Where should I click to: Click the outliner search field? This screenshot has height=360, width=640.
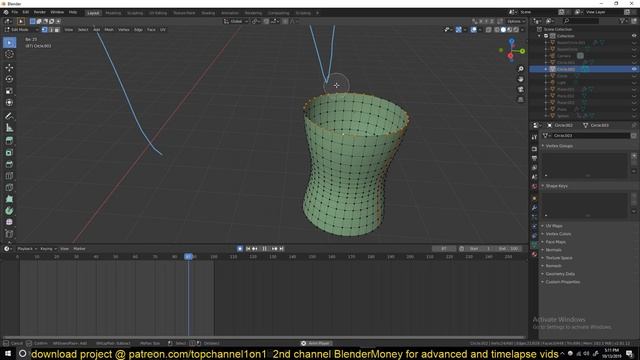(x=582, y=21)
